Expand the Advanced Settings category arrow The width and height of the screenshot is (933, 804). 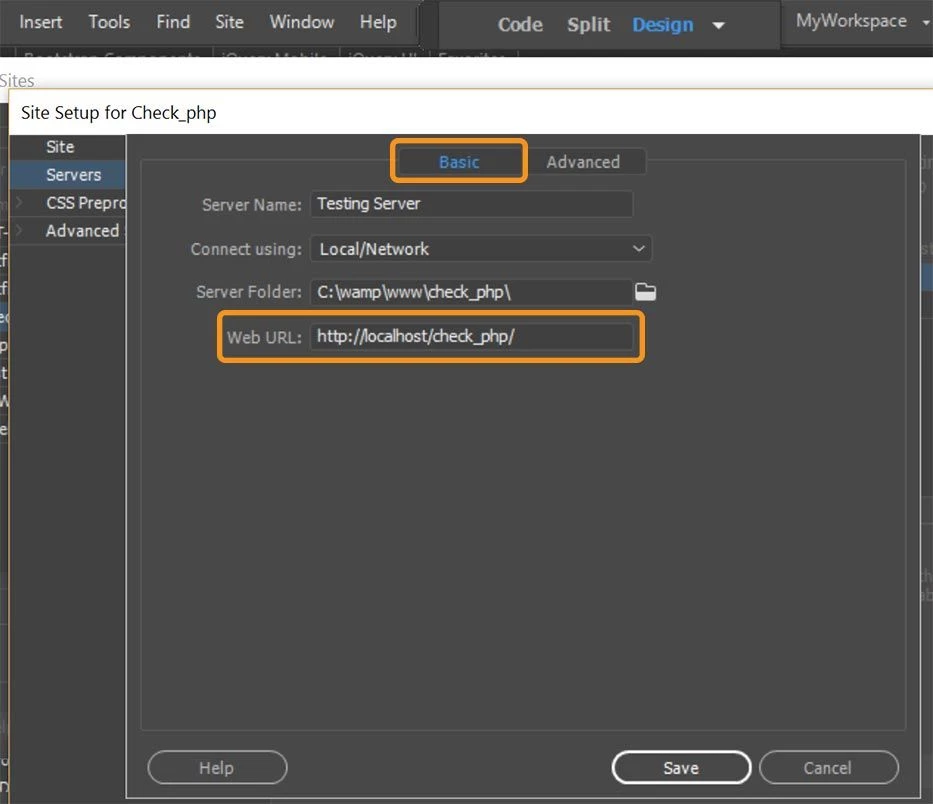coord(18,230)
